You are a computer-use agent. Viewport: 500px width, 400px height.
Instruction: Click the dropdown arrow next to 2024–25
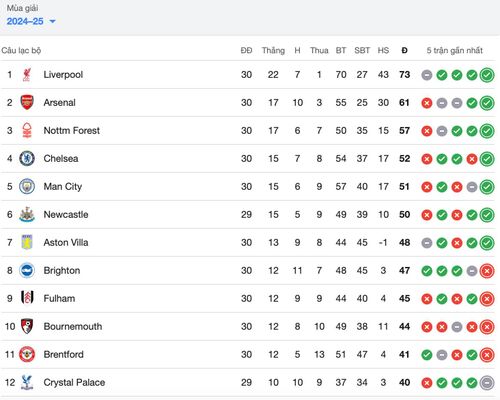[52, 22]
